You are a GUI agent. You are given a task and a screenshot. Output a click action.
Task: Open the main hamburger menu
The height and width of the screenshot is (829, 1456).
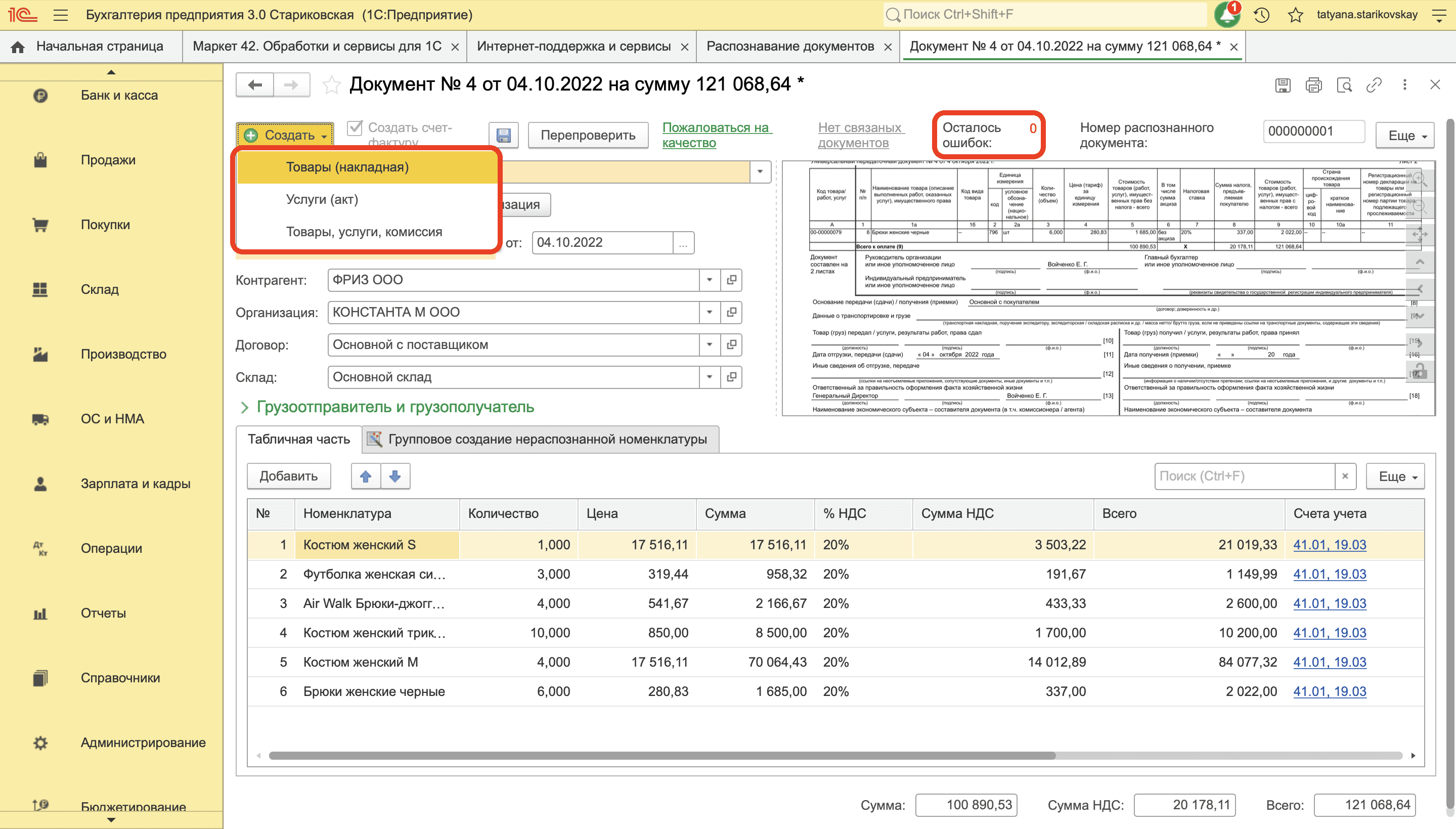[60, 15]
